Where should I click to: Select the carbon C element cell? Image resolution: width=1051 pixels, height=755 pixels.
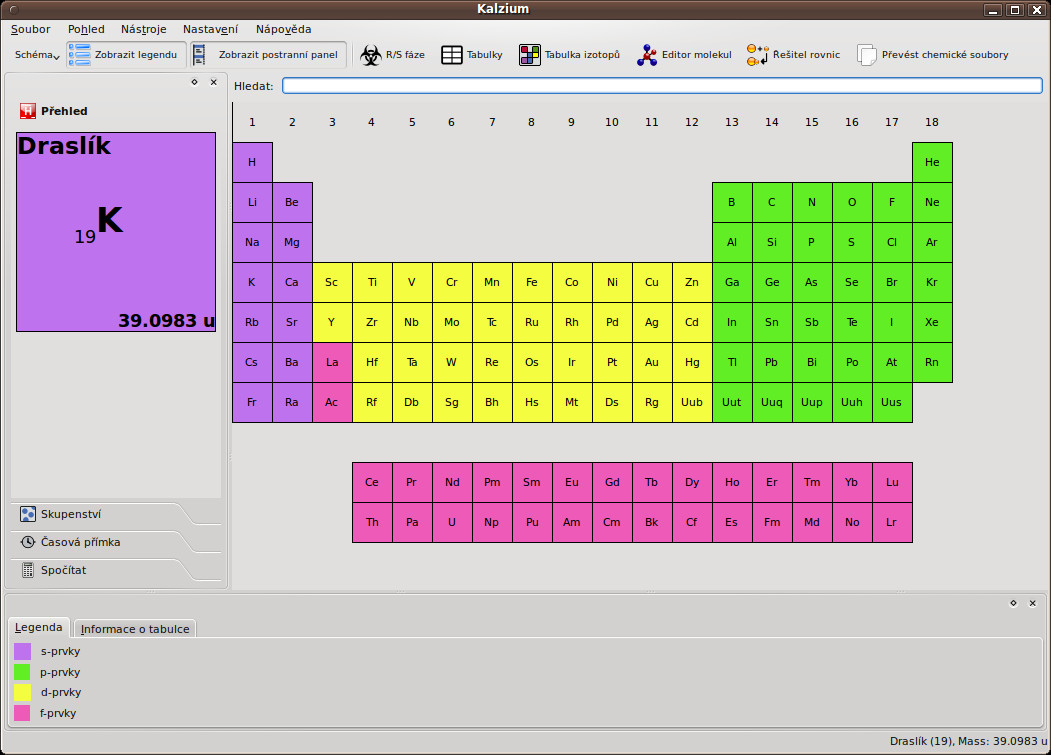pyautogui.click(x=772, y=202)
